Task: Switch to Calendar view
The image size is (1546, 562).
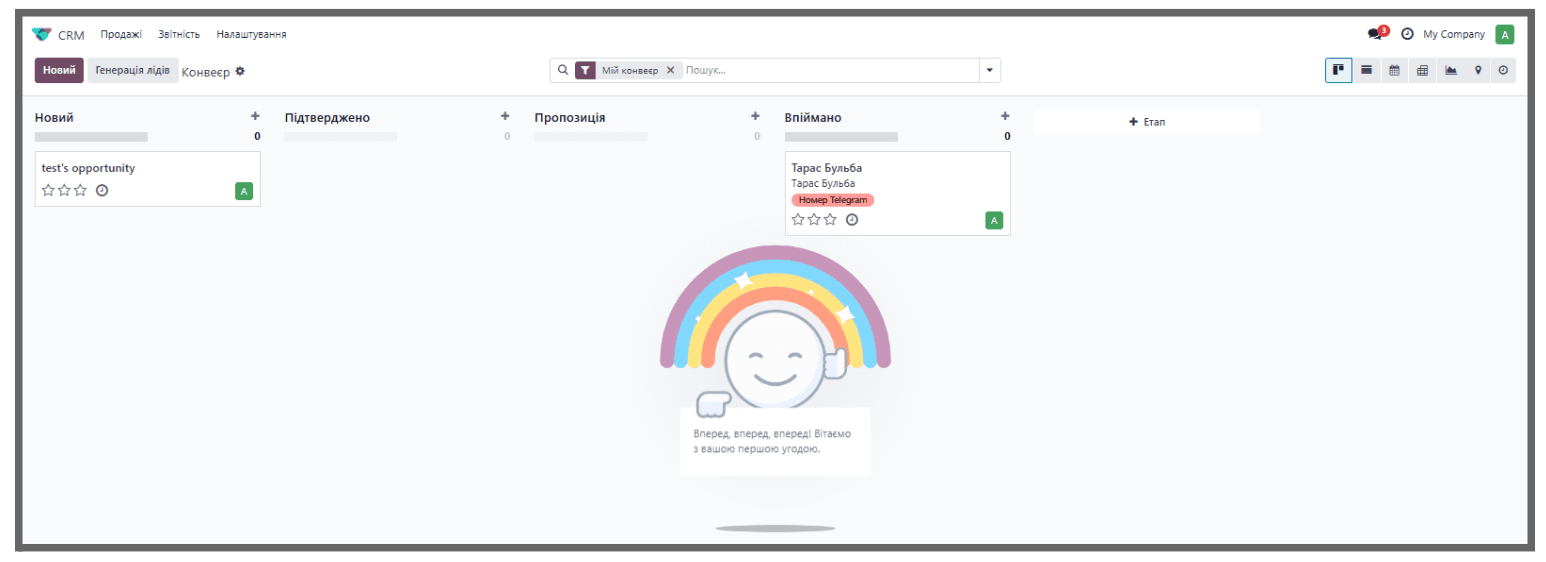Action: pyautogui.click(x=1394, y=70)
